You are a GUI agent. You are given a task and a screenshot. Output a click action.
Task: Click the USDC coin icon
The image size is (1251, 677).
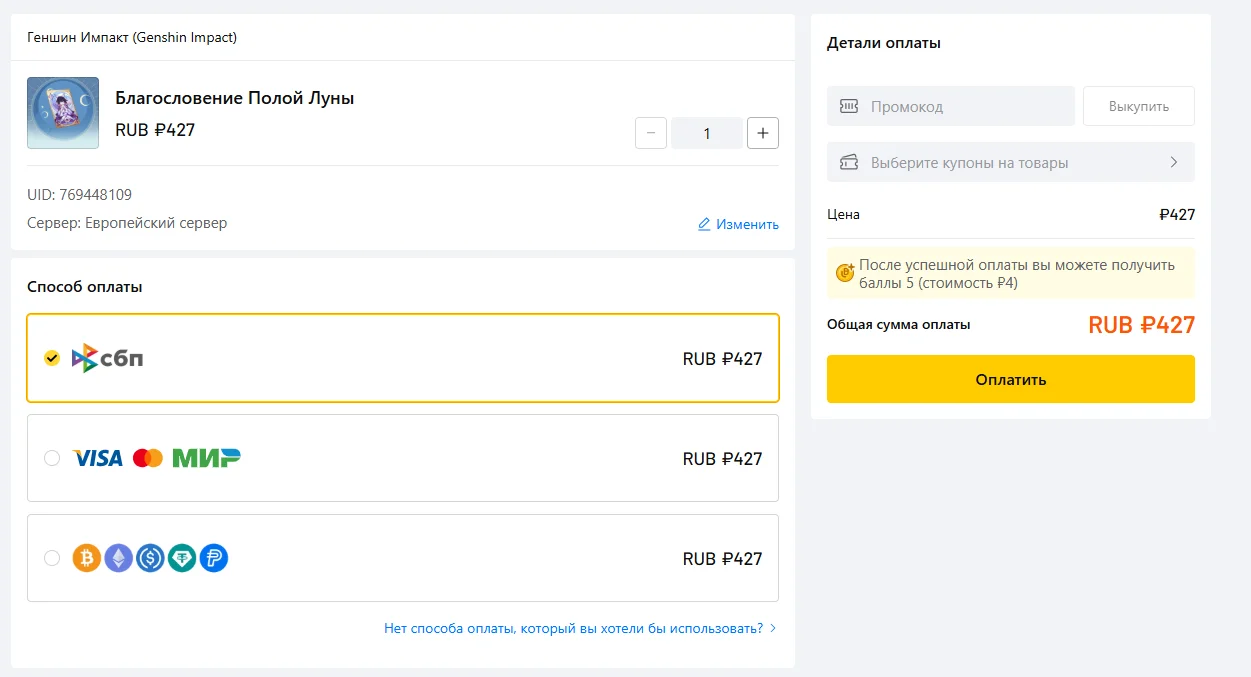pos(151,558)
